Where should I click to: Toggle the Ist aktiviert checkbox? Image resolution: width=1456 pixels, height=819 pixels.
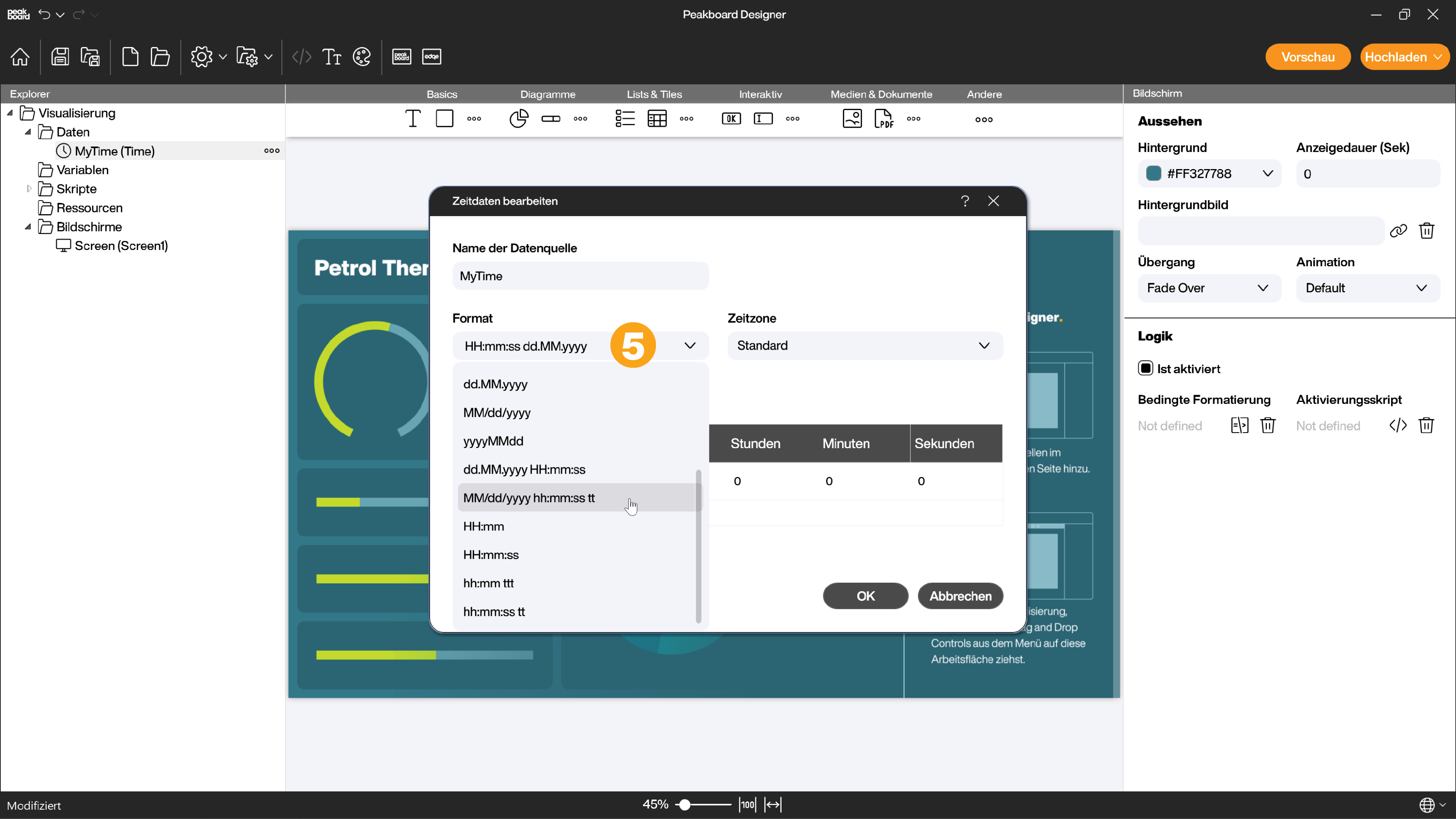tap(1146, 369)
